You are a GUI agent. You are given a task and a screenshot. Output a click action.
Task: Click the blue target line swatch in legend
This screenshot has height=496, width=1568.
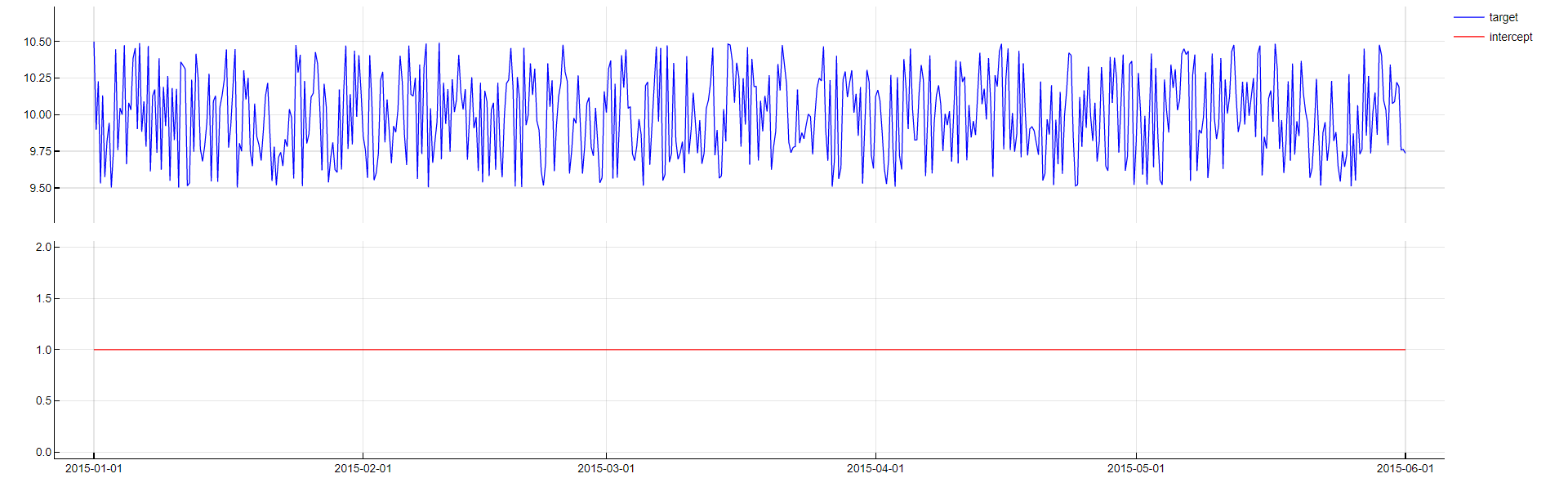pyautogui.click(x=1468, y=17)
